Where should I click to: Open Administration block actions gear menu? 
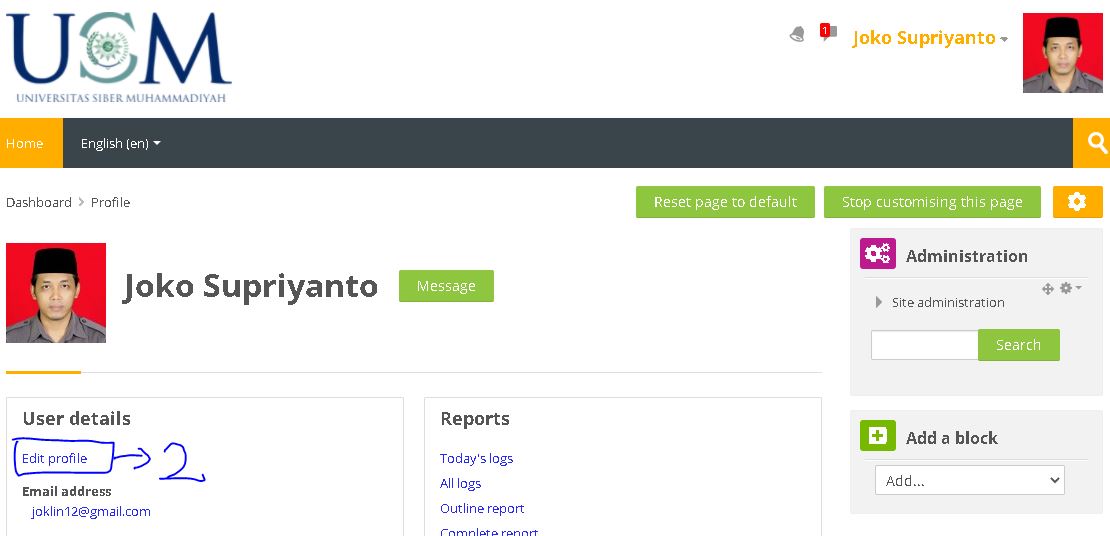tap(1069, 288)
